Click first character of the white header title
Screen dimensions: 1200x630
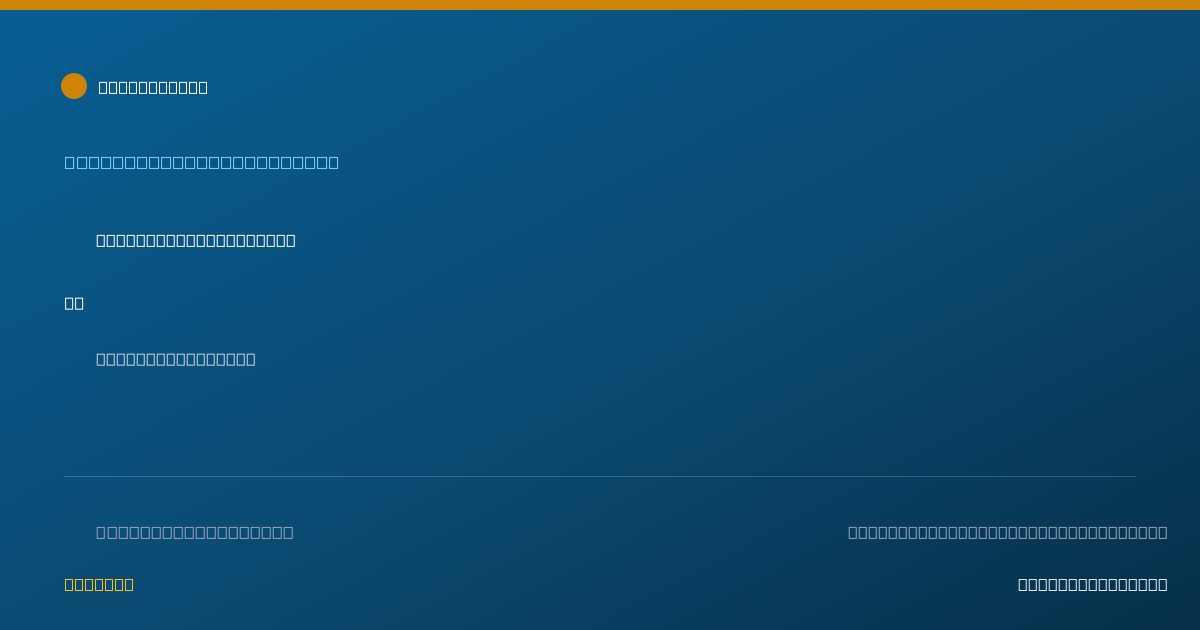tap(103, 87)
